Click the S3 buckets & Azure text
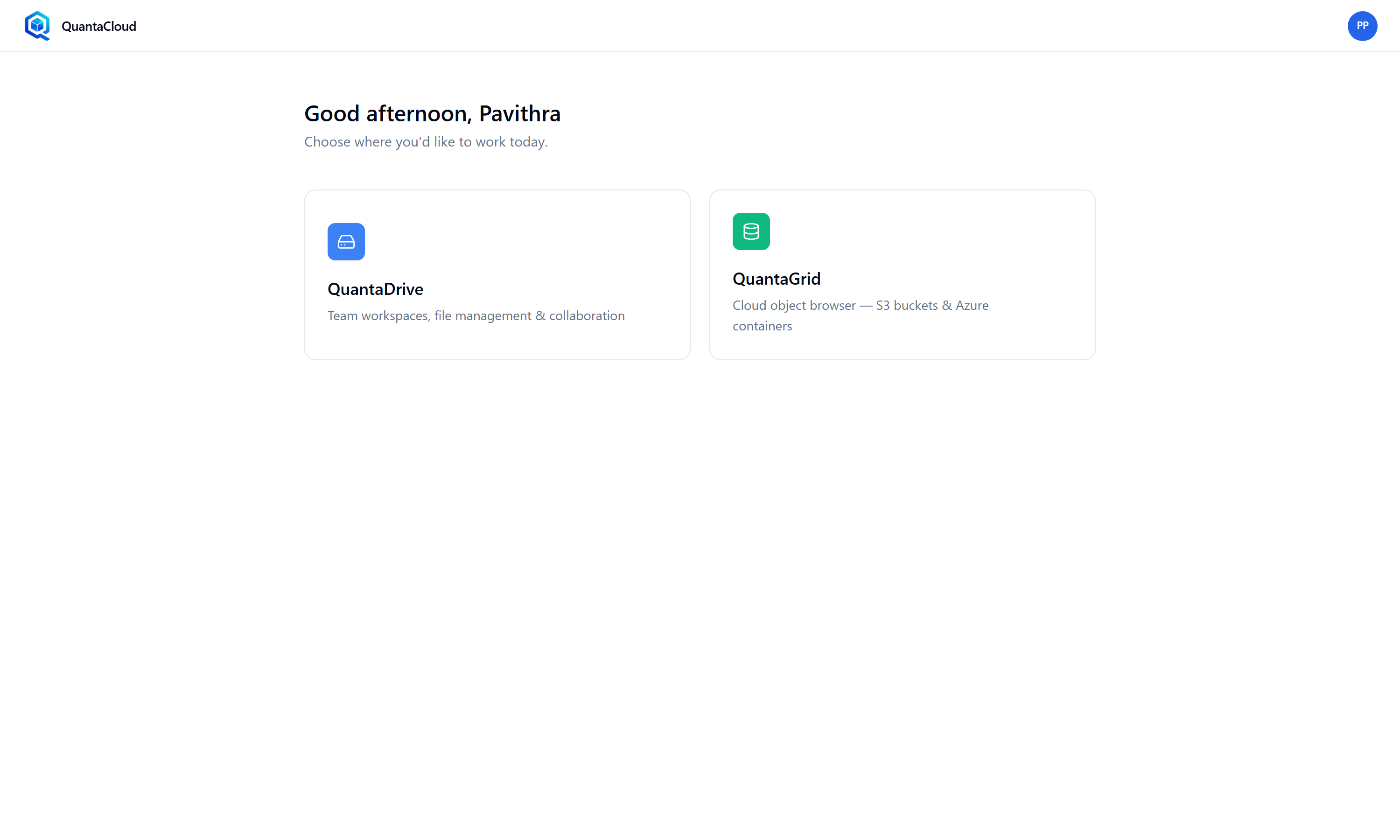Image resolution: width=1400 pixels, height=840 pixels. coord(932,306)
